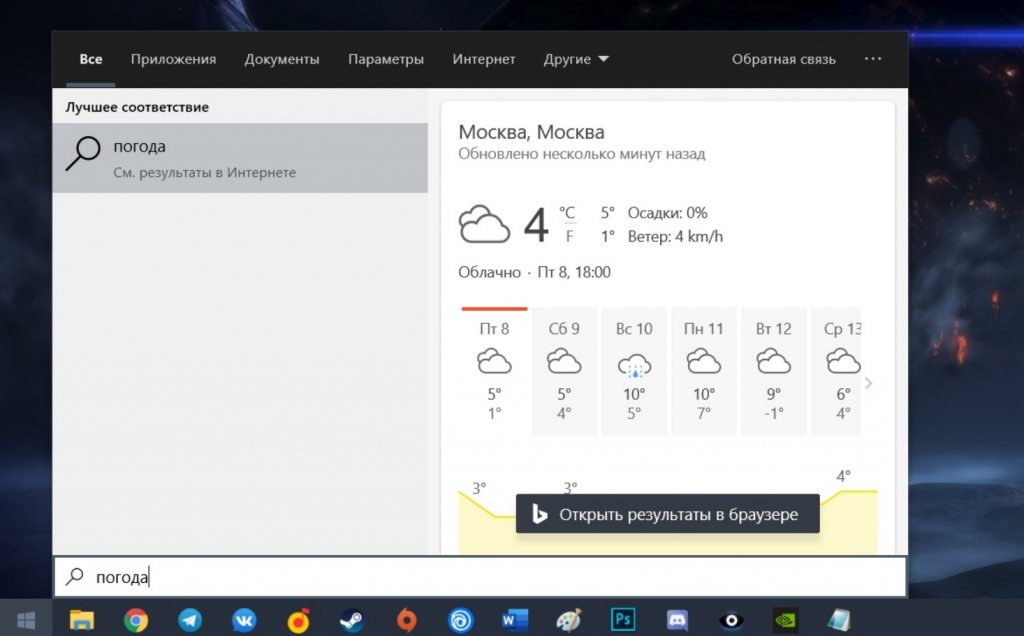Launch Photoshop from the taskbar

[x=623, y=621]
